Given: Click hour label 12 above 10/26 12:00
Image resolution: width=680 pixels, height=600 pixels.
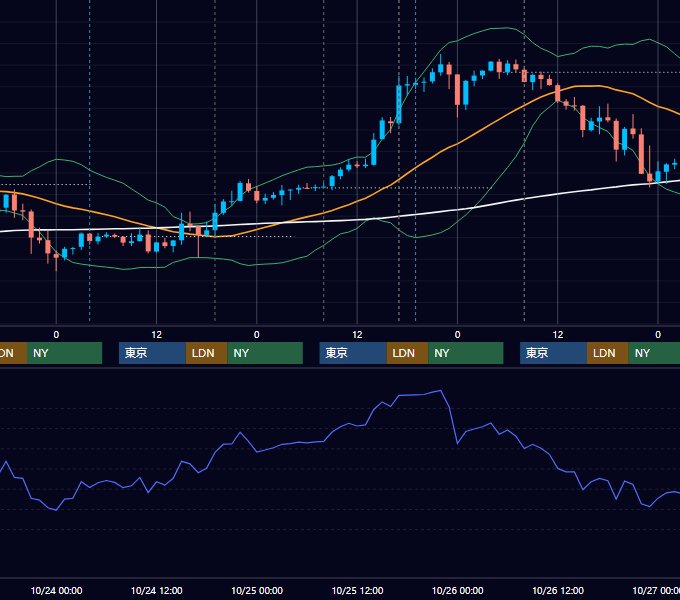Looking at the screenshot, I should point(558,335).
